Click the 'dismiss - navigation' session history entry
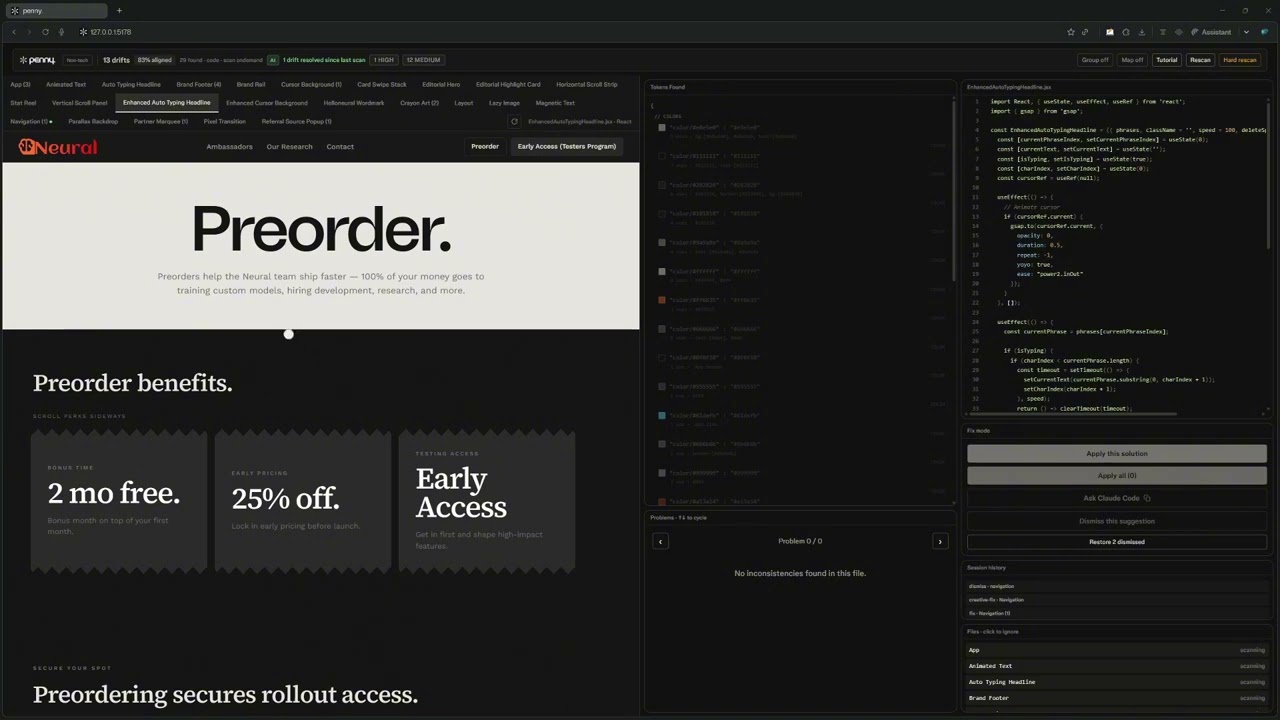This screenshot has width=1280, height=720. point(1117,586)
